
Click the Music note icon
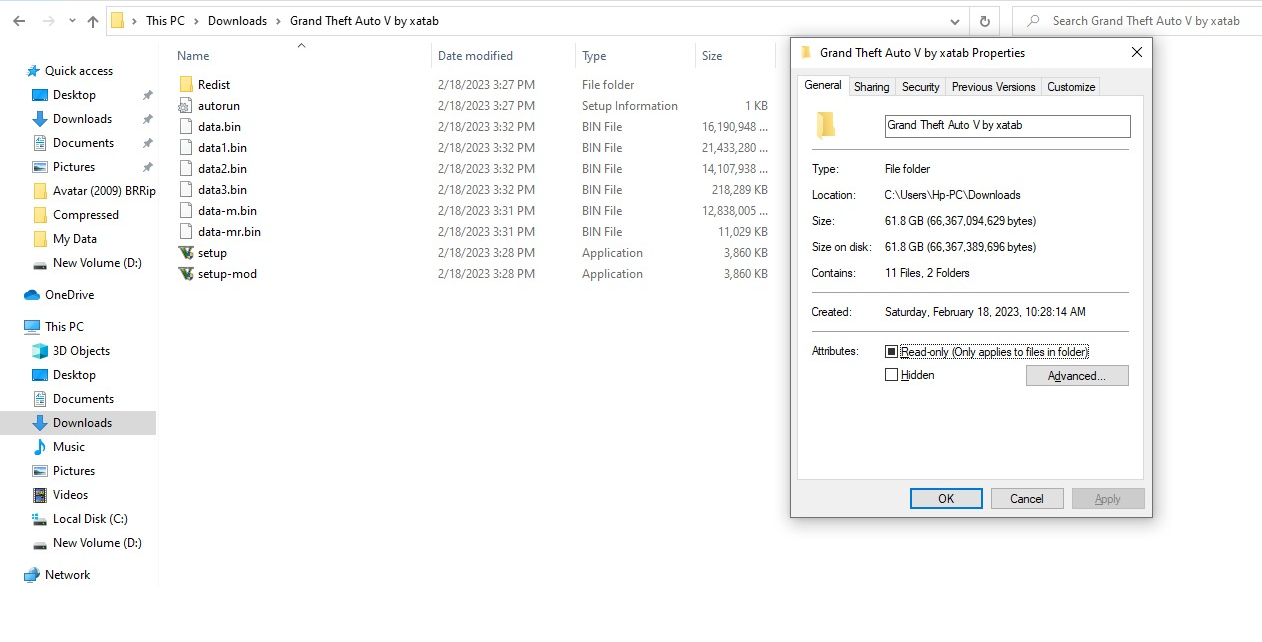tap(40, 447)
